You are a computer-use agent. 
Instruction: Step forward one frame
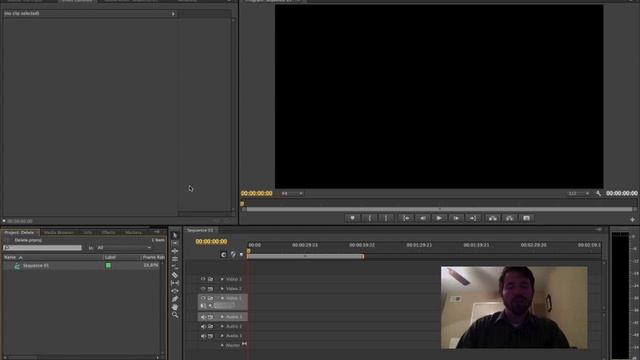click(456, 218)
